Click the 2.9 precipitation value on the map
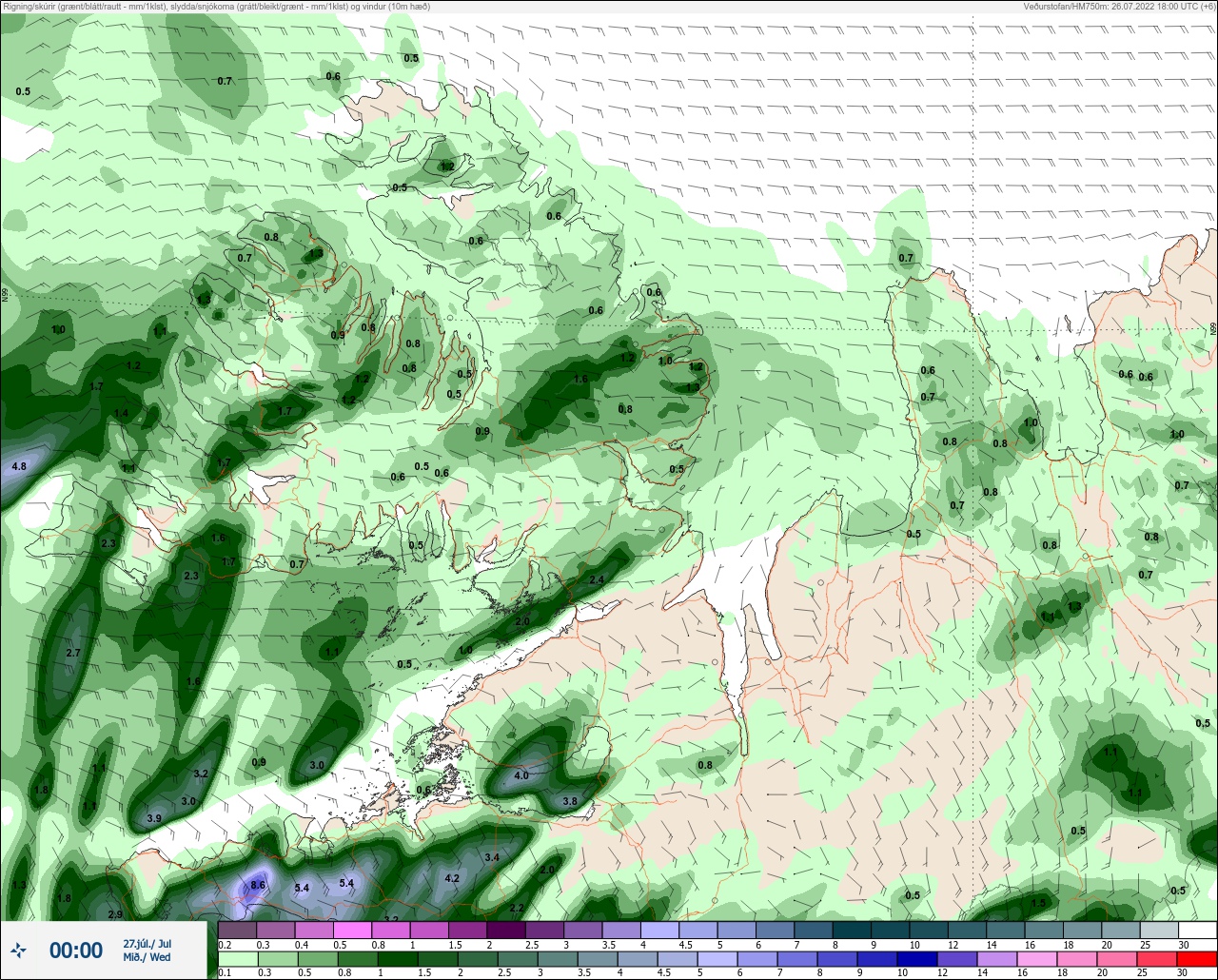Viewport: 1218px width, 980px height. 115,914
